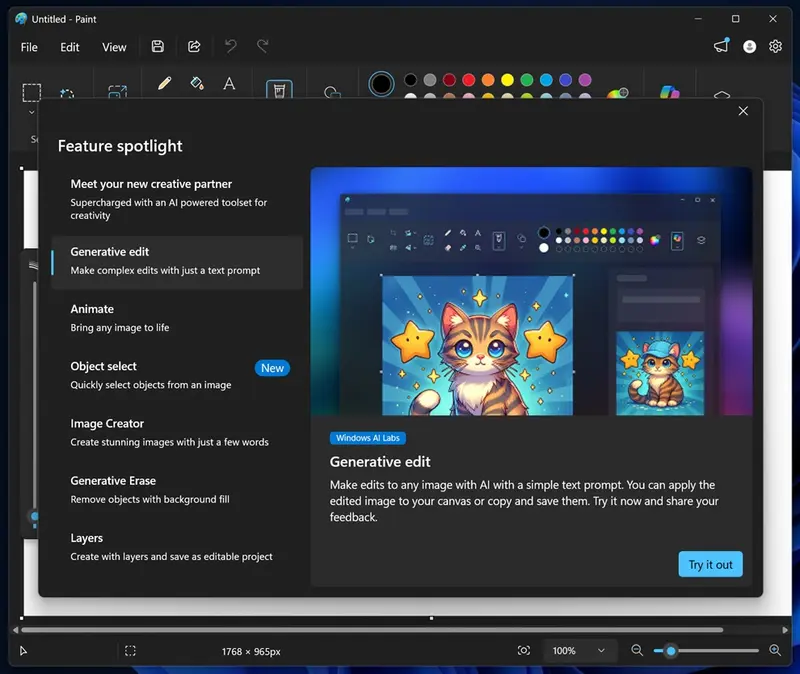Select the rectangular Selection tool
The height and width of the screenshot is (674, 800).
coord(31,90)
